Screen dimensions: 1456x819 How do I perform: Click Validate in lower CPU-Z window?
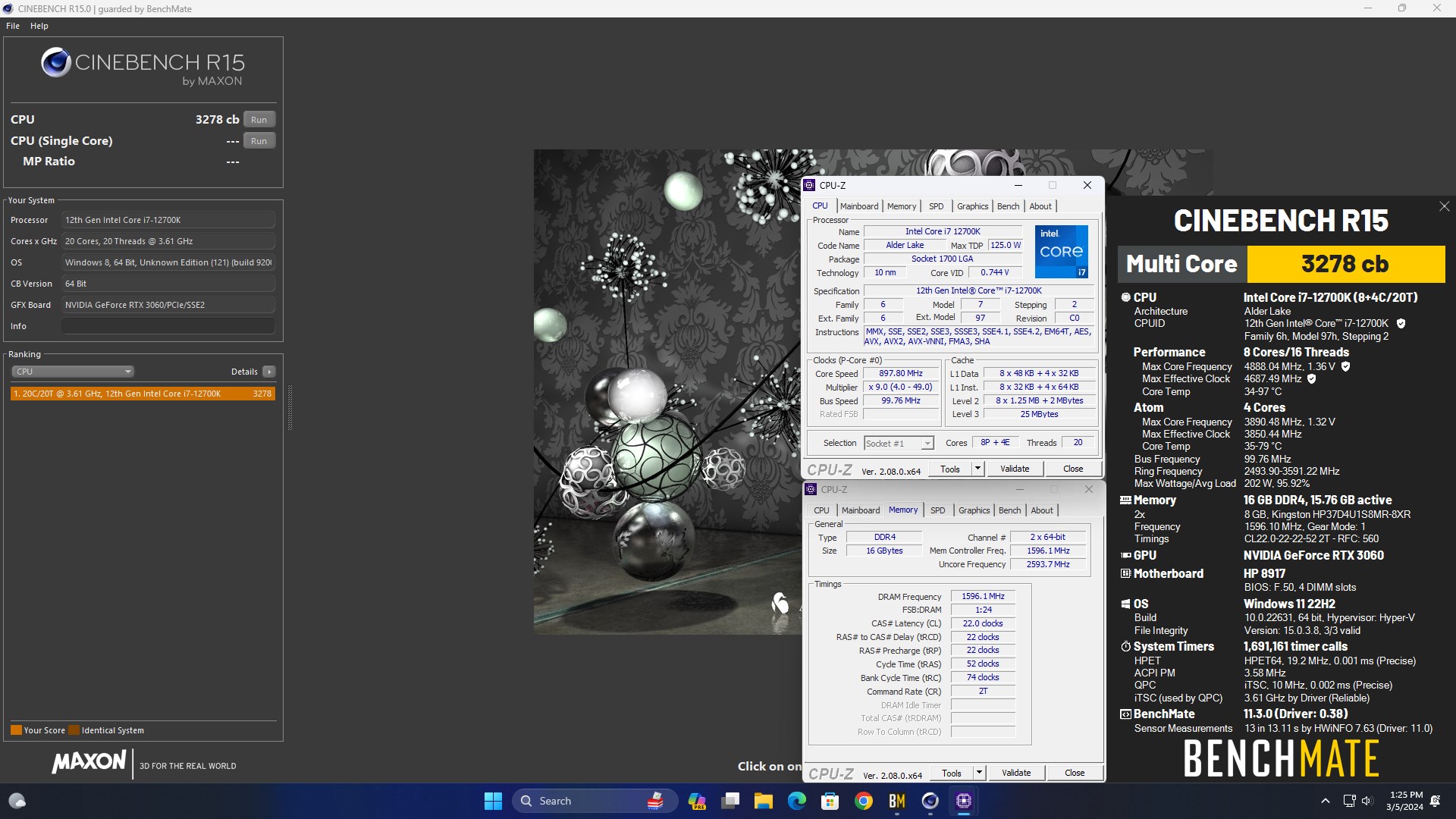pos(1016,773)
